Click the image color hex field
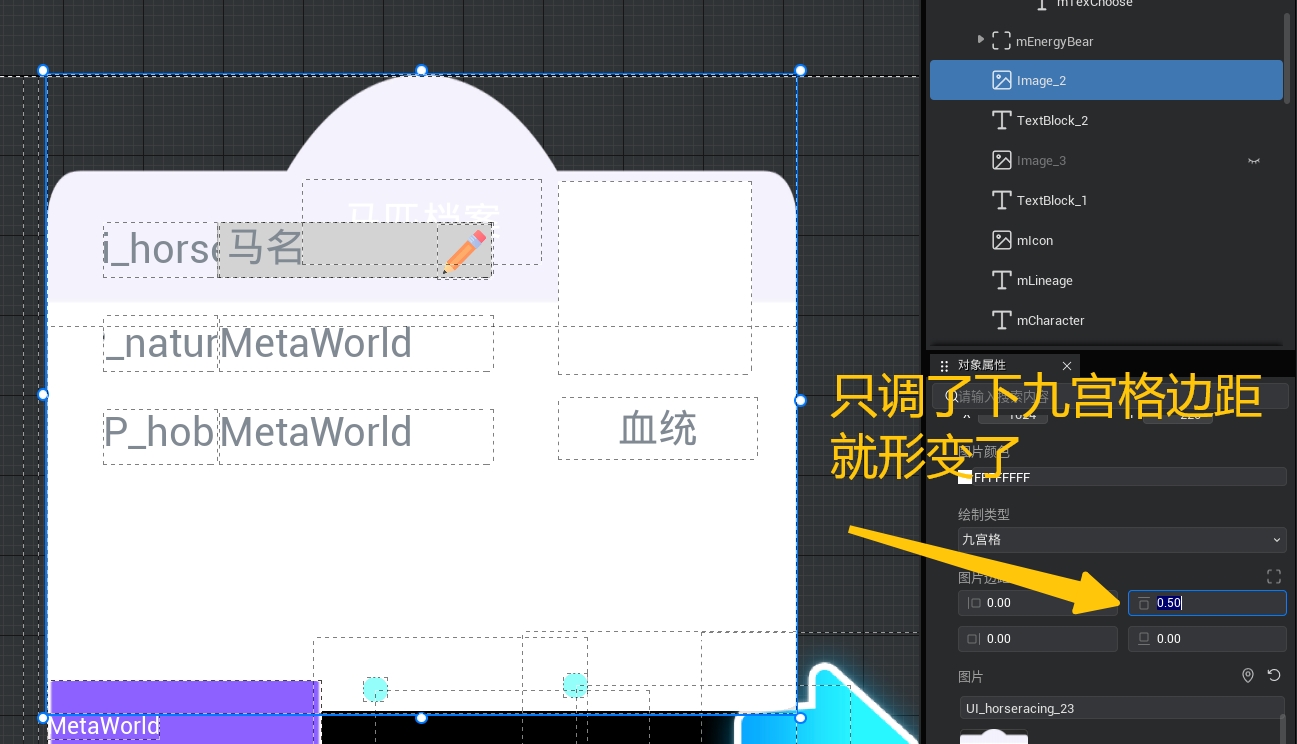This screenshot has height=744, width=1297. click(x=1122, y=477)
